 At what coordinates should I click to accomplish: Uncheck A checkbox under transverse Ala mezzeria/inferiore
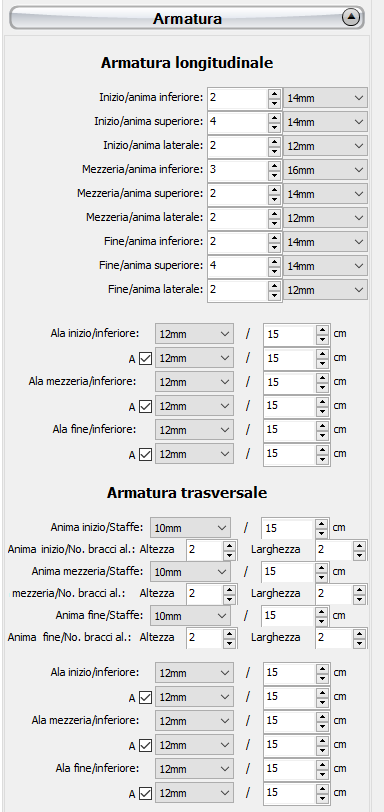coord(146,745)
